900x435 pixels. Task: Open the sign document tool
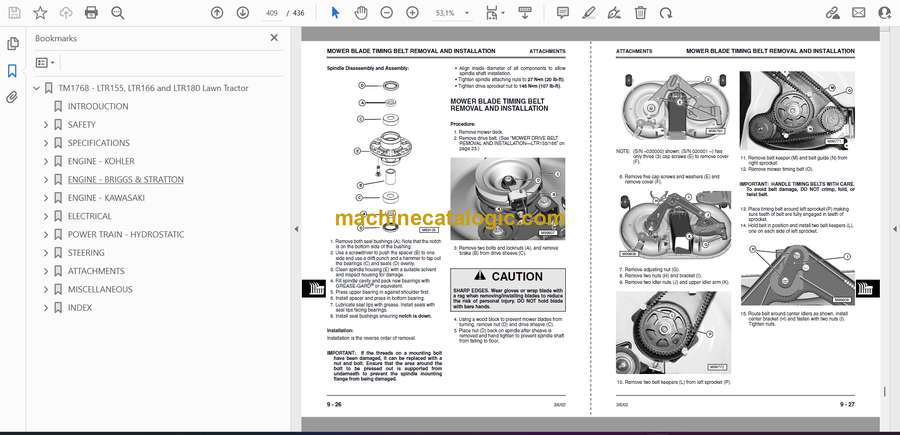pyautogui.click(x=614, y=13)
